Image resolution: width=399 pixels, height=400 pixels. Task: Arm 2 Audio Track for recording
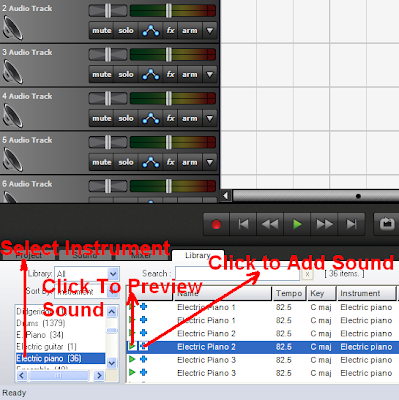click(x=190, y=31)
